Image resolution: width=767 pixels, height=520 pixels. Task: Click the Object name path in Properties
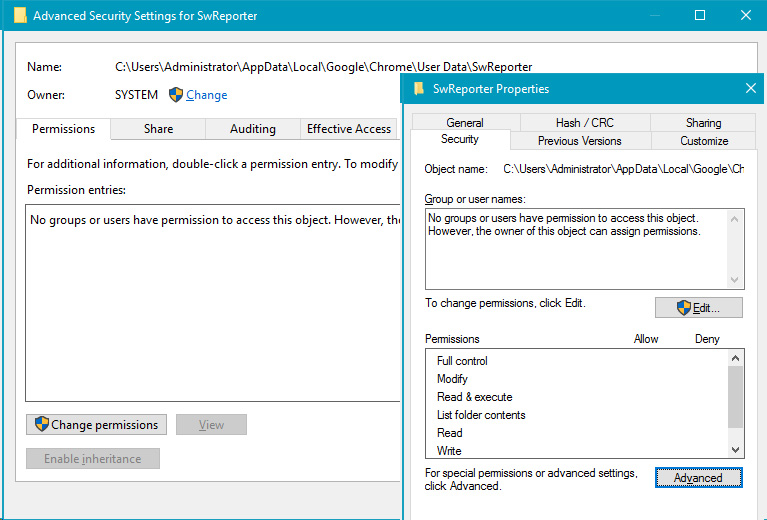[624, 169]
